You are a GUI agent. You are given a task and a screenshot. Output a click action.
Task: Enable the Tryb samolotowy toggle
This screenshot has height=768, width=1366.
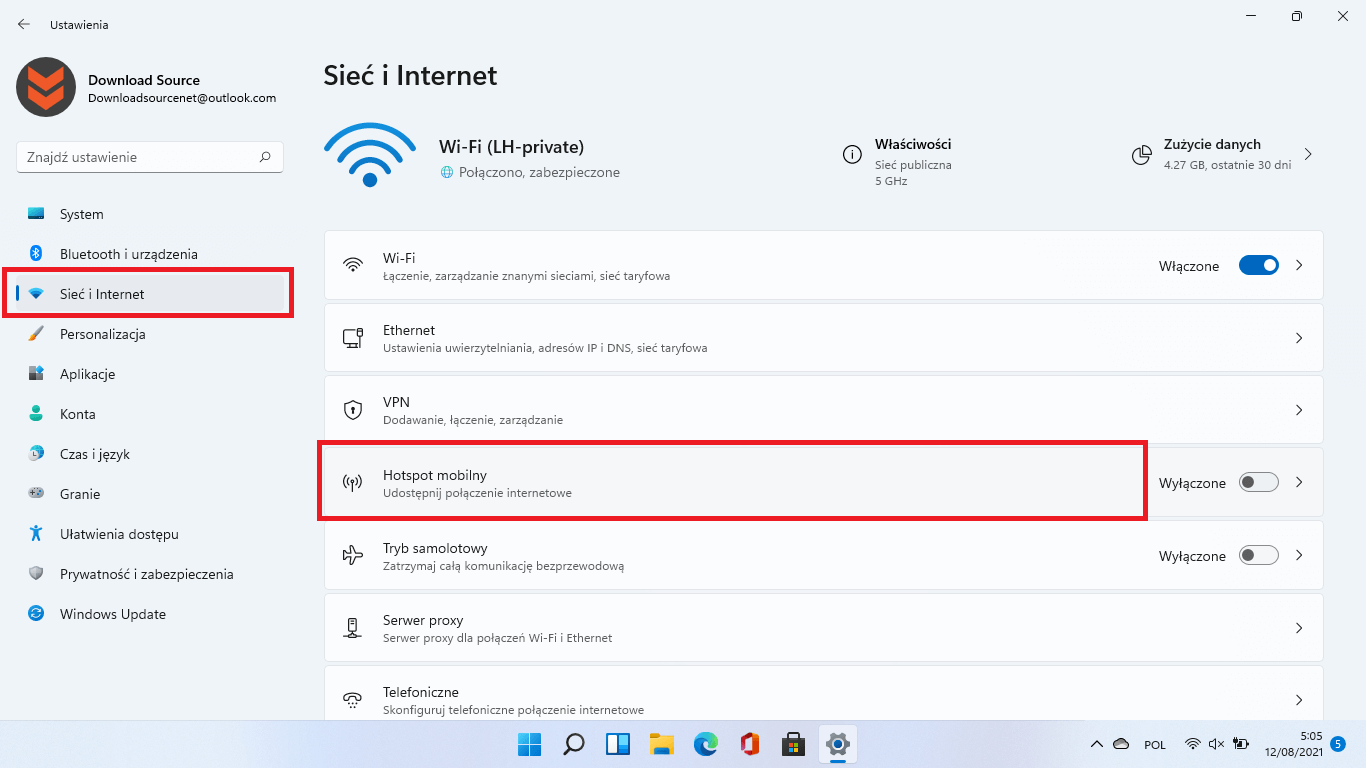pyautogui.click(x=1259, y=555)
